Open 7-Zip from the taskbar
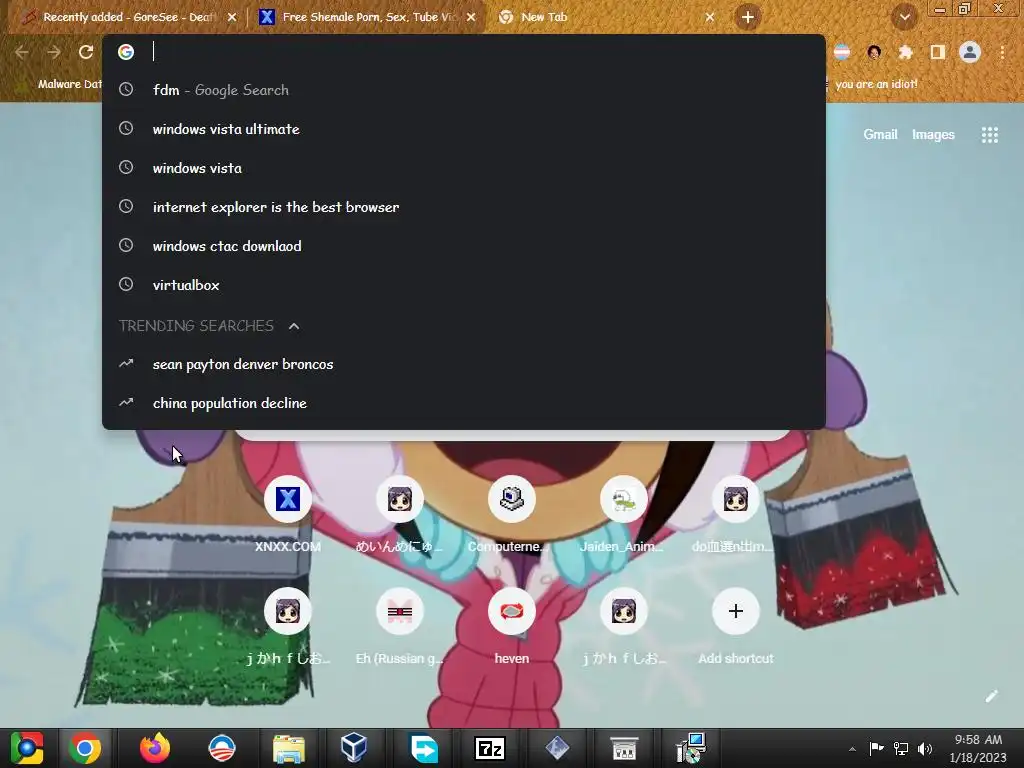Image resolution: width=1024 pixels, height=768 pixels. [490, 748]
